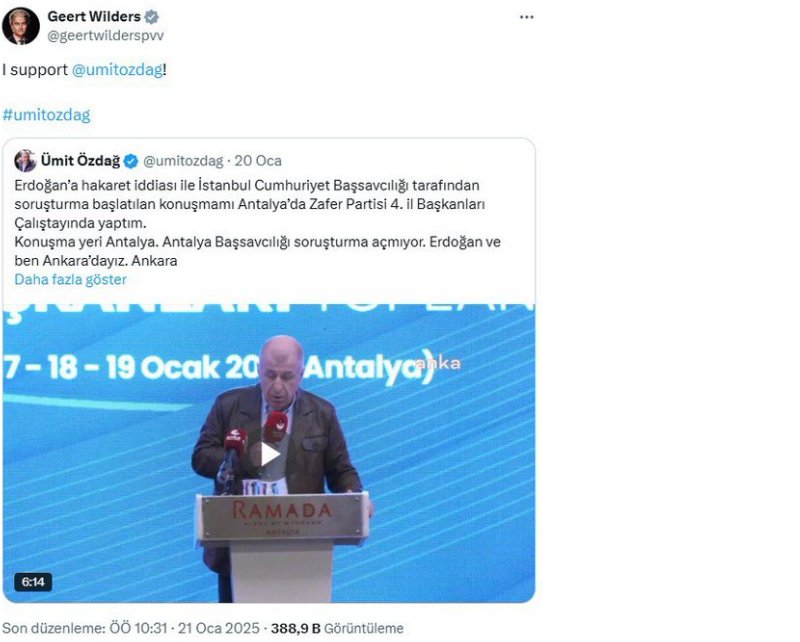Click the Son düzenleme edit history label
This screenshot has width=800, height=642.
[x=54, y=628]
